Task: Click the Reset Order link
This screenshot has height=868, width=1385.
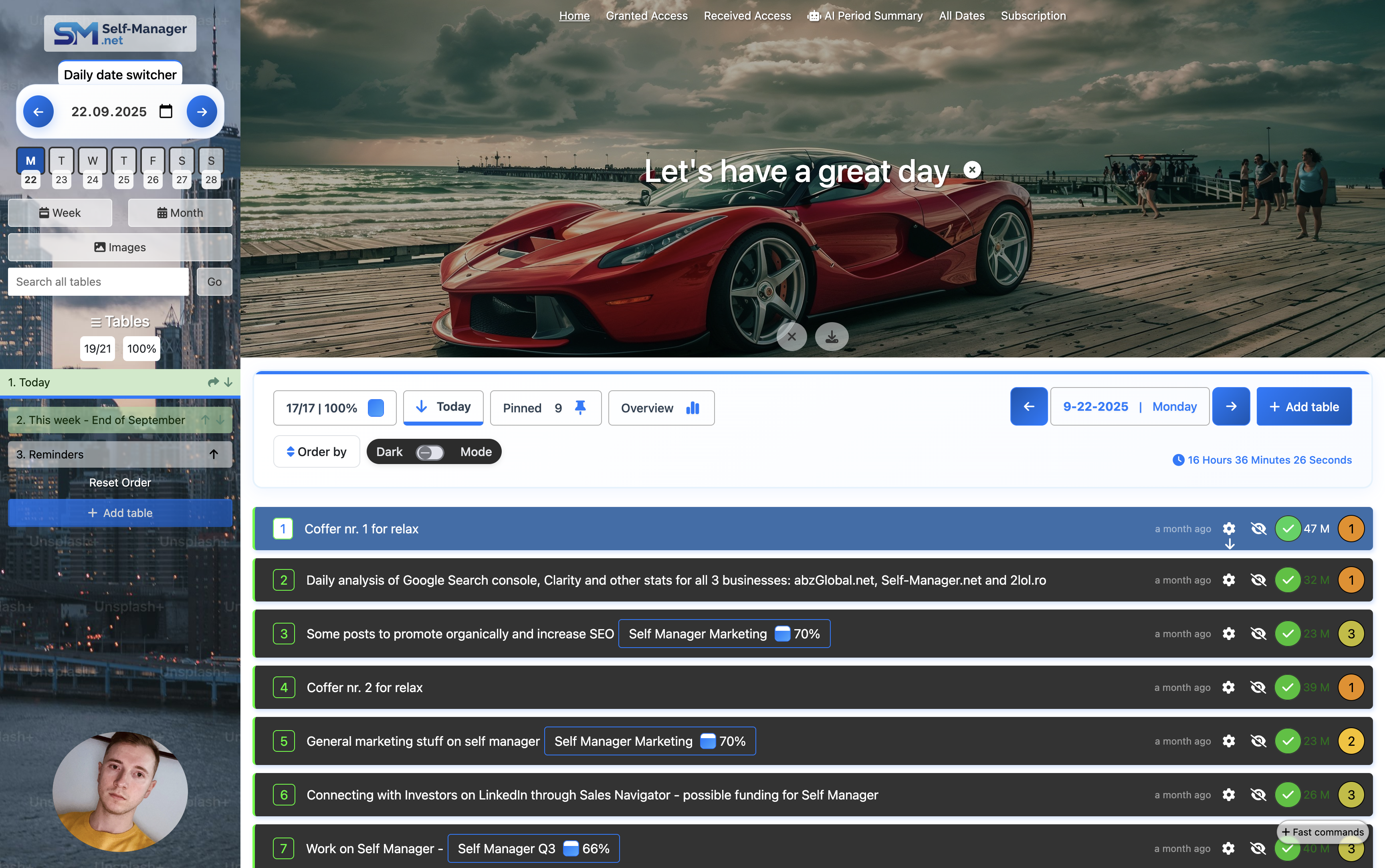Action: point(120,482)
